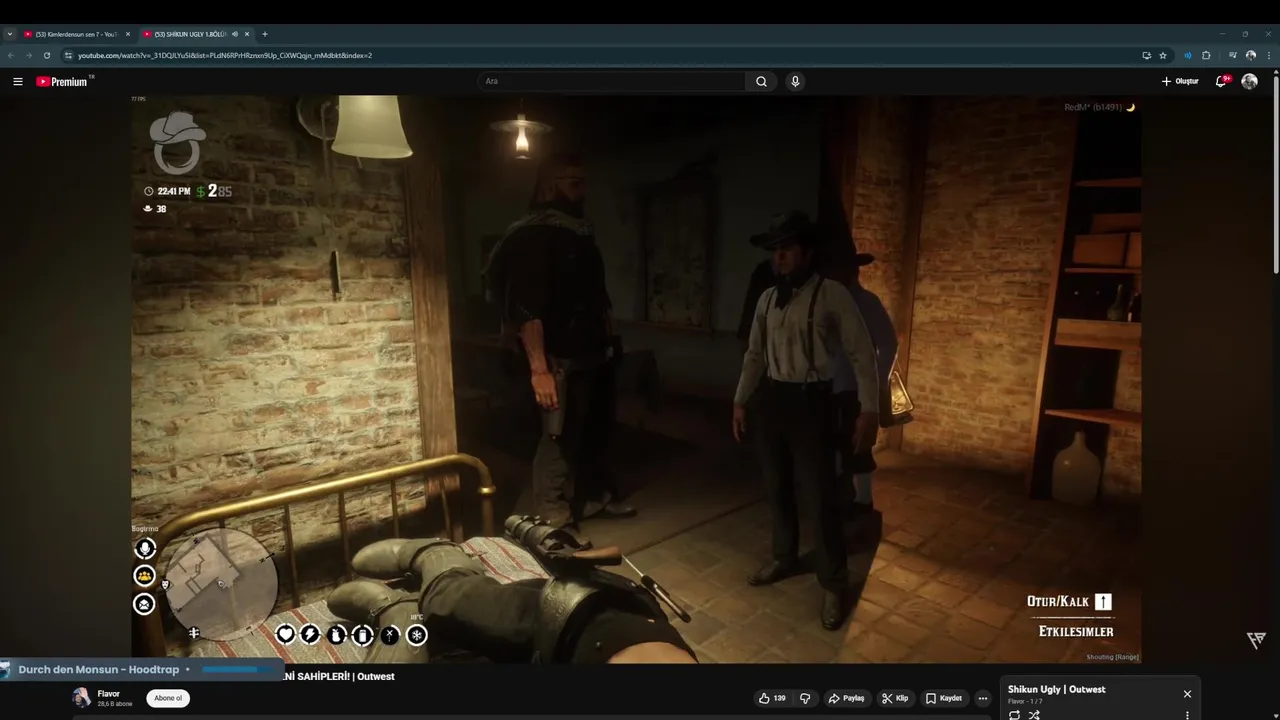Close the Shikun Ugly playlist panel
1280x720 pixels.
click(x=1187, y=694)
